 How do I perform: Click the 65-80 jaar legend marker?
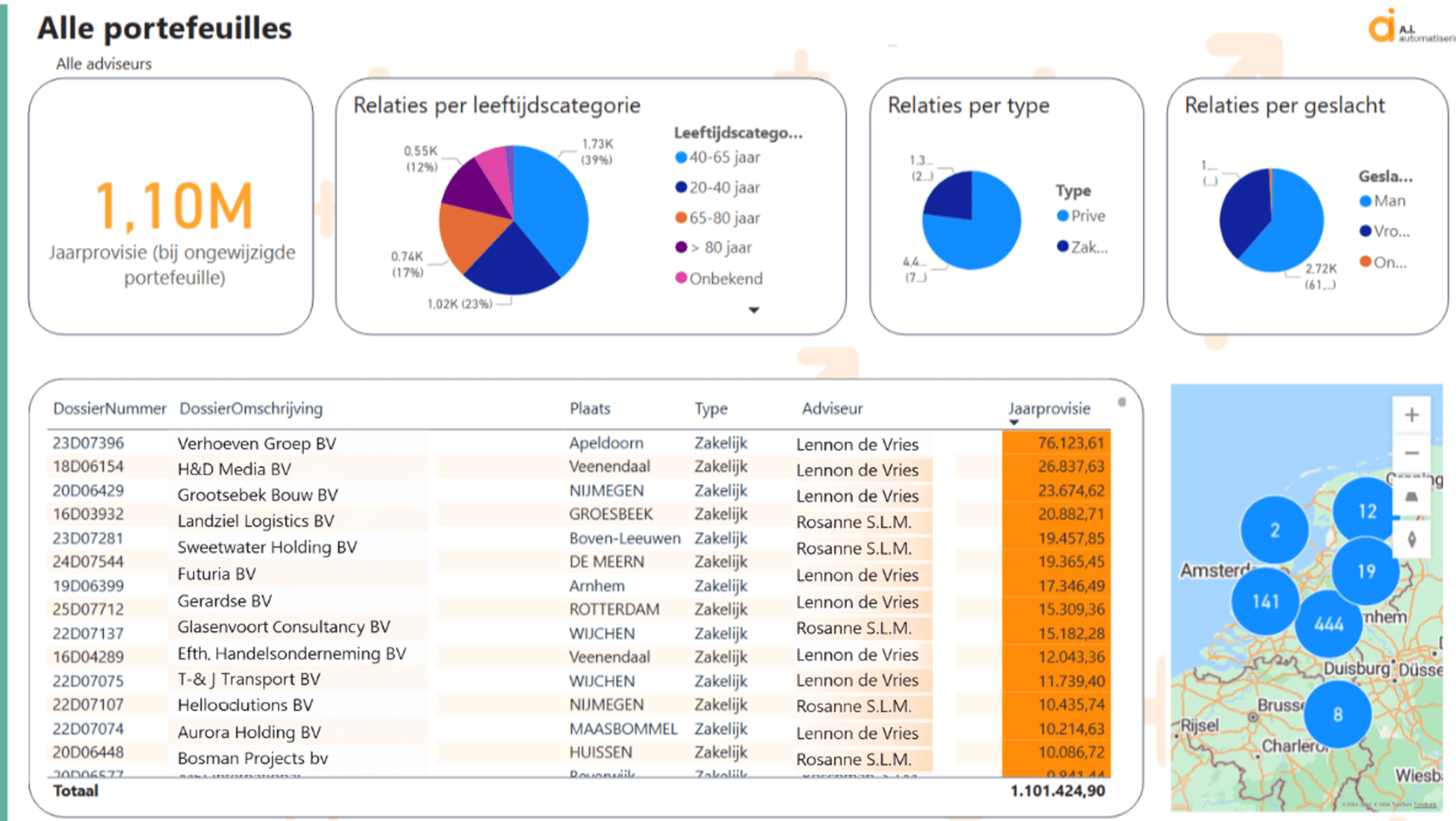[x=681, y=217]
